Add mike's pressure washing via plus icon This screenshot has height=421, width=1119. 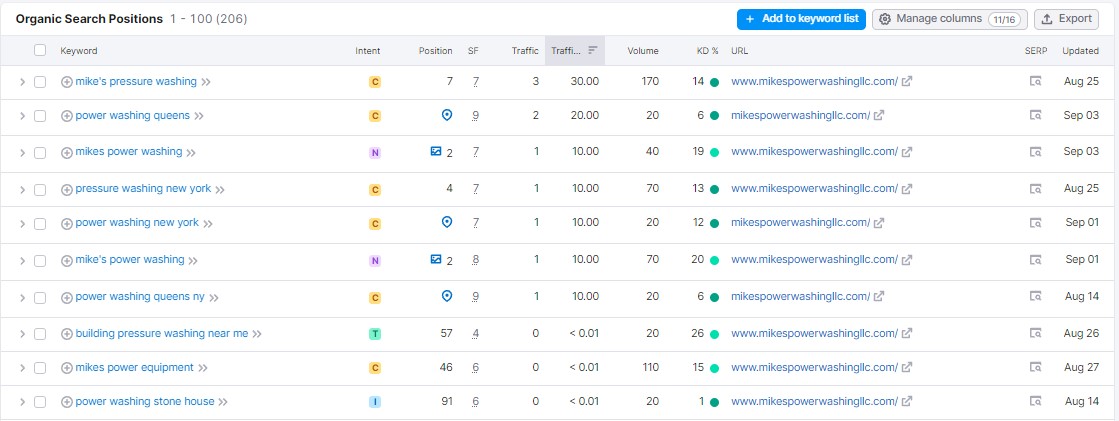pyautogui.click(x=66, y=82)
